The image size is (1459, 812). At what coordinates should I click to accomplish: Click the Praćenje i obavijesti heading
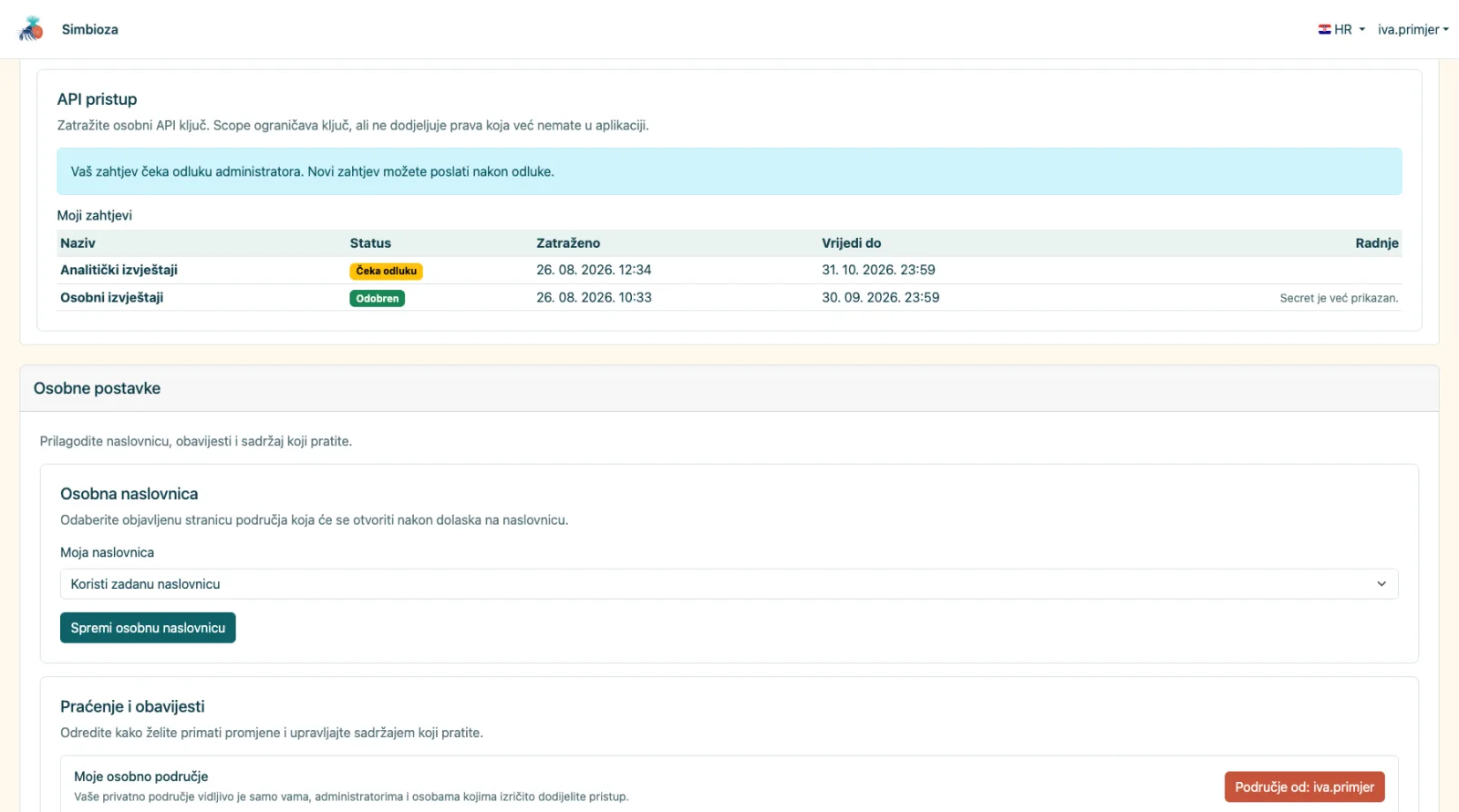(x=132, y=706)
